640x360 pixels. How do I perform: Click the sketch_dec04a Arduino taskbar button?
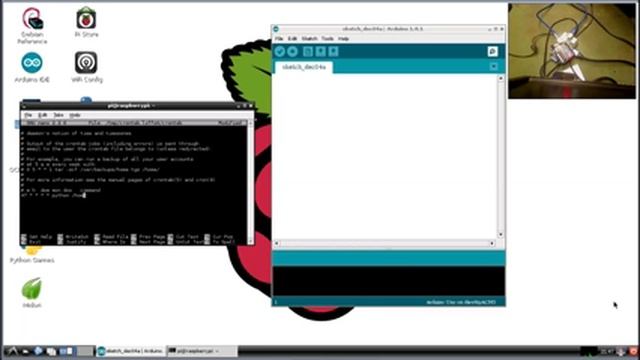131,351
